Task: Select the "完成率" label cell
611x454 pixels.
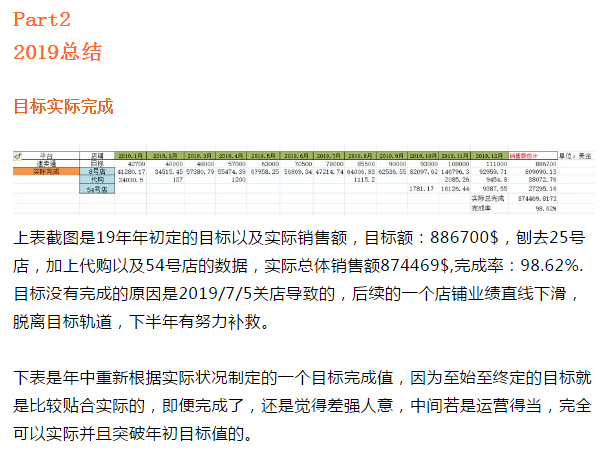Action: [x=485, y=208]
